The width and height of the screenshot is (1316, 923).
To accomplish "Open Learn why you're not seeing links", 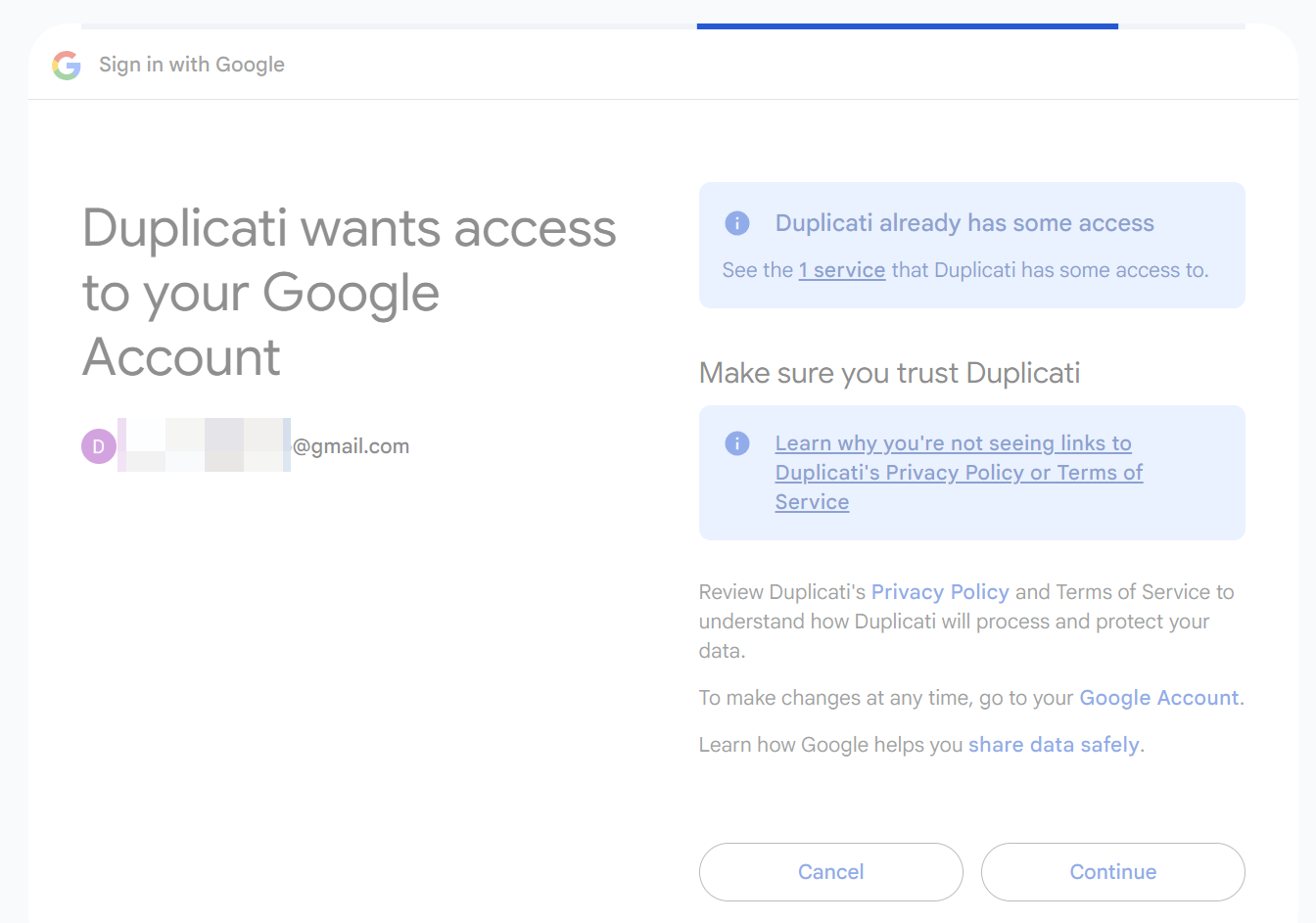I will 959,473.
